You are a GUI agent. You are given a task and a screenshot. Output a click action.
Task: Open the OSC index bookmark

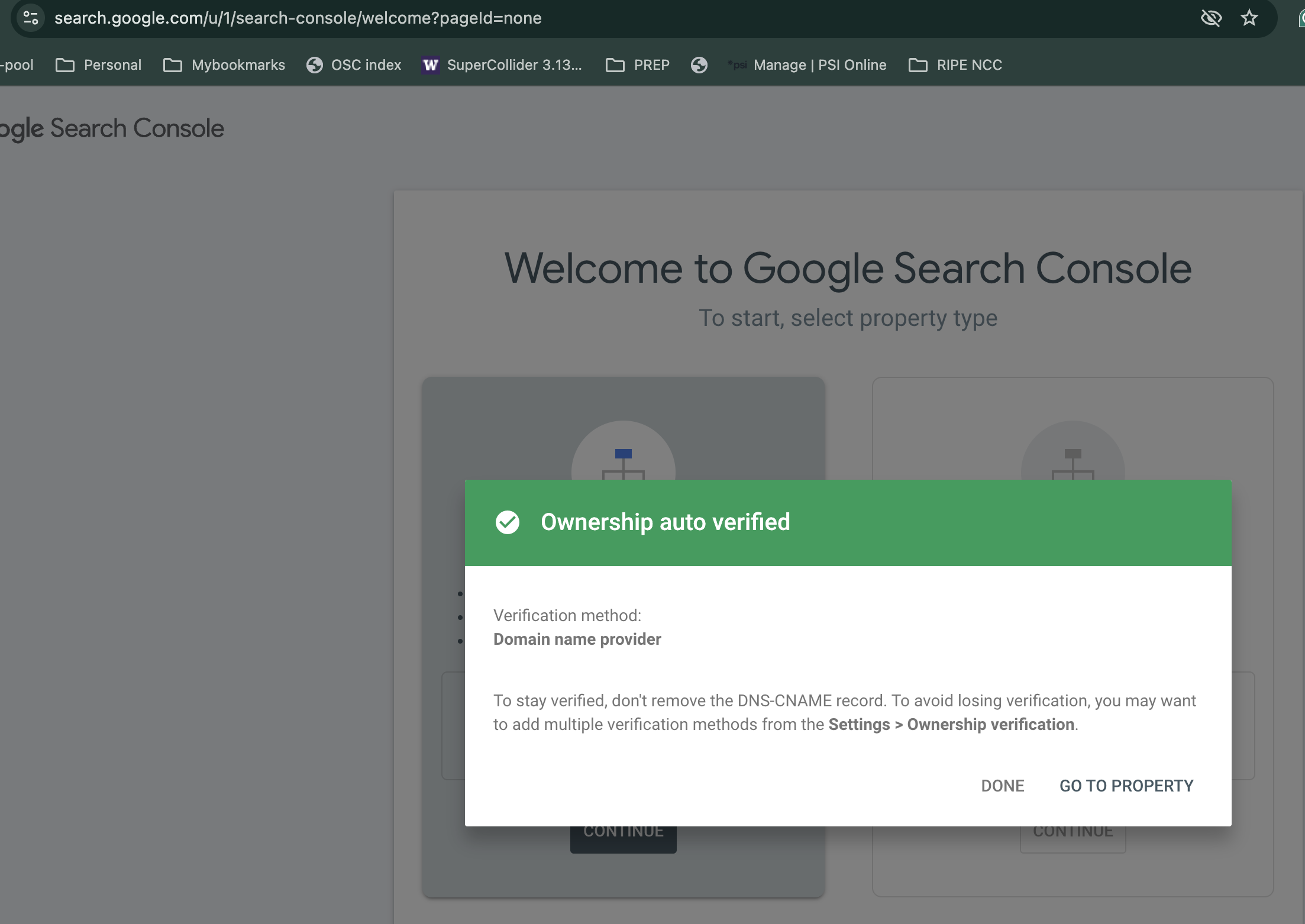point(354,65)
